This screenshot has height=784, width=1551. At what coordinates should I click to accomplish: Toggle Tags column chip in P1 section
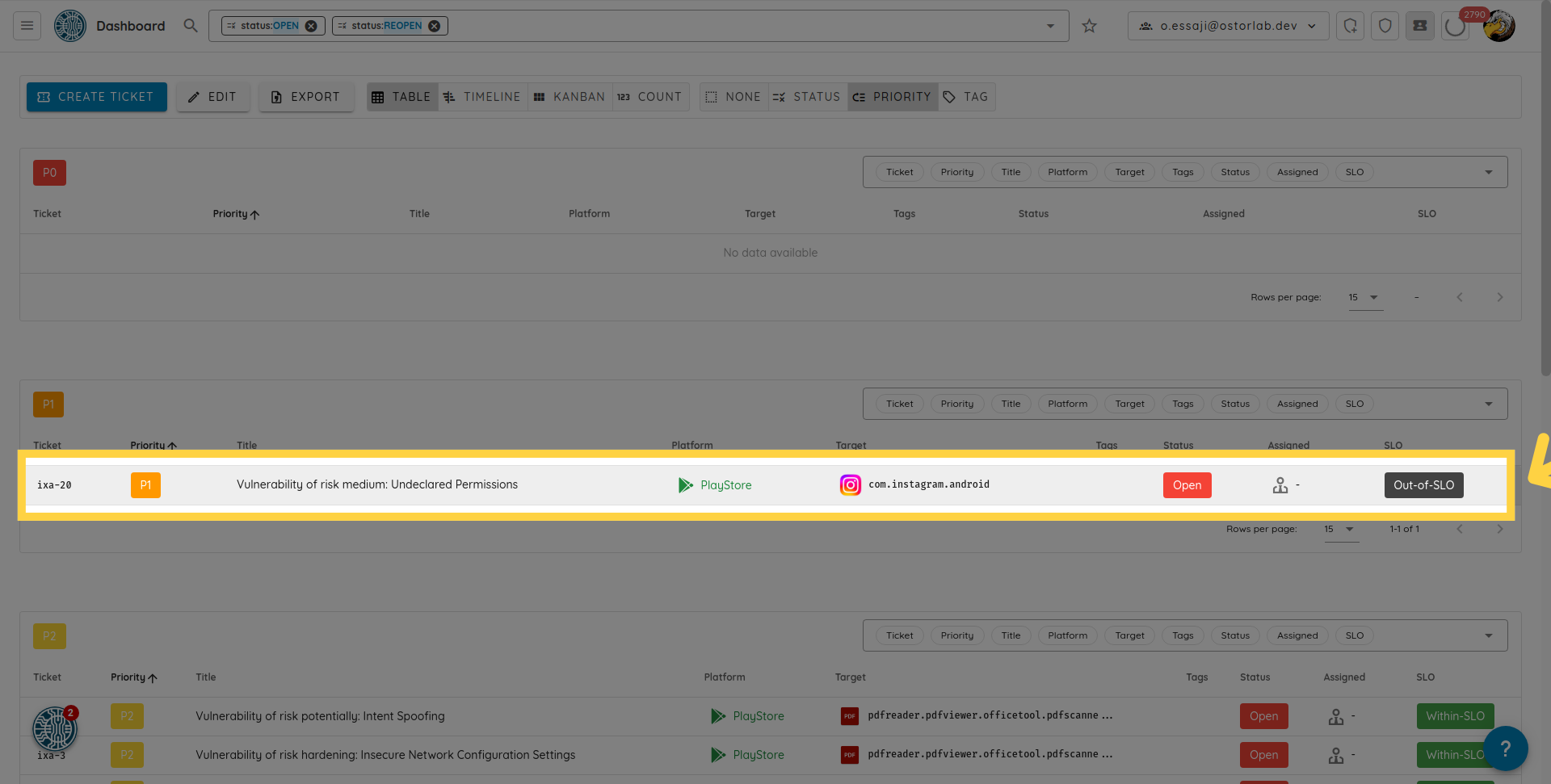coord(1183,404)
